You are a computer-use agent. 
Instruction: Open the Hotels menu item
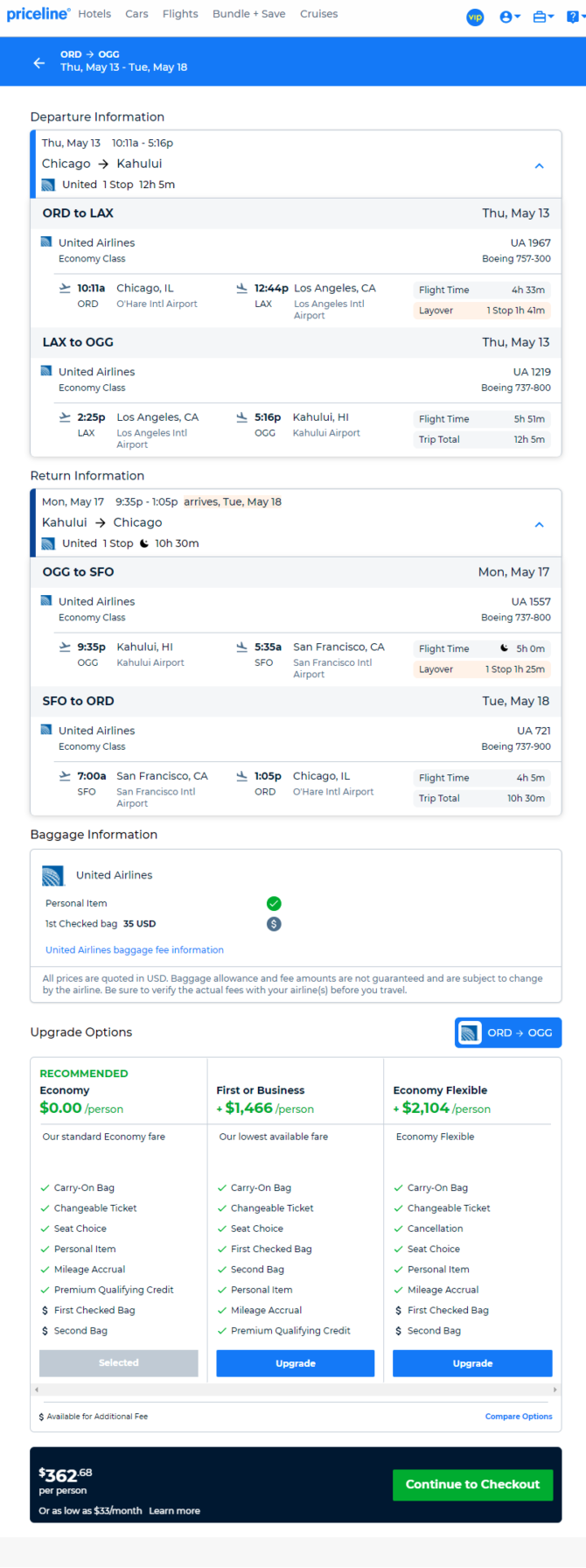94,14
